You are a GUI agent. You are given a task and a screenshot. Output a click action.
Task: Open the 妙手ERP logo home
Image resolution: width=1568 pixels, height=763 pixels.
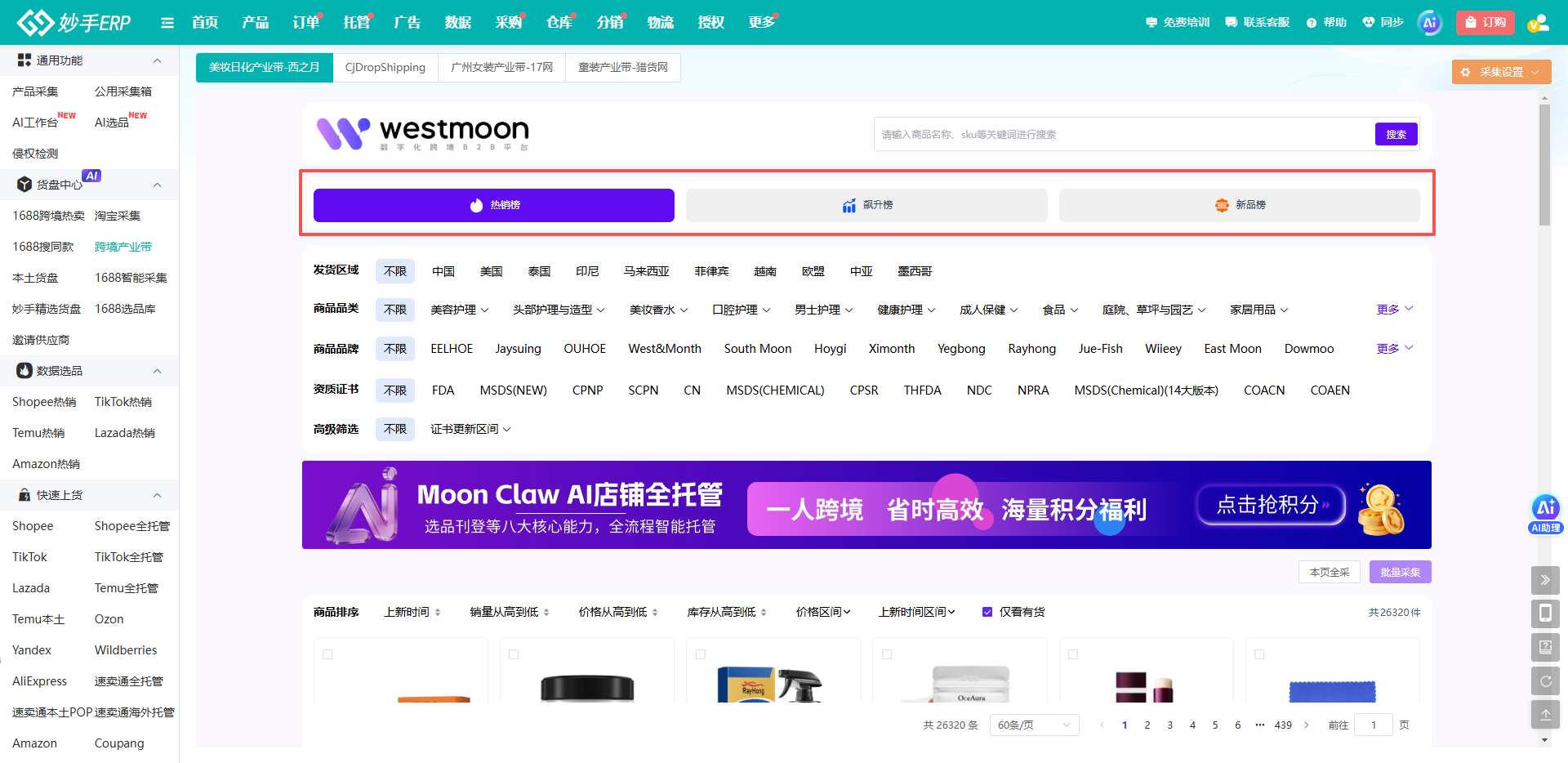[x=74, y=22]
